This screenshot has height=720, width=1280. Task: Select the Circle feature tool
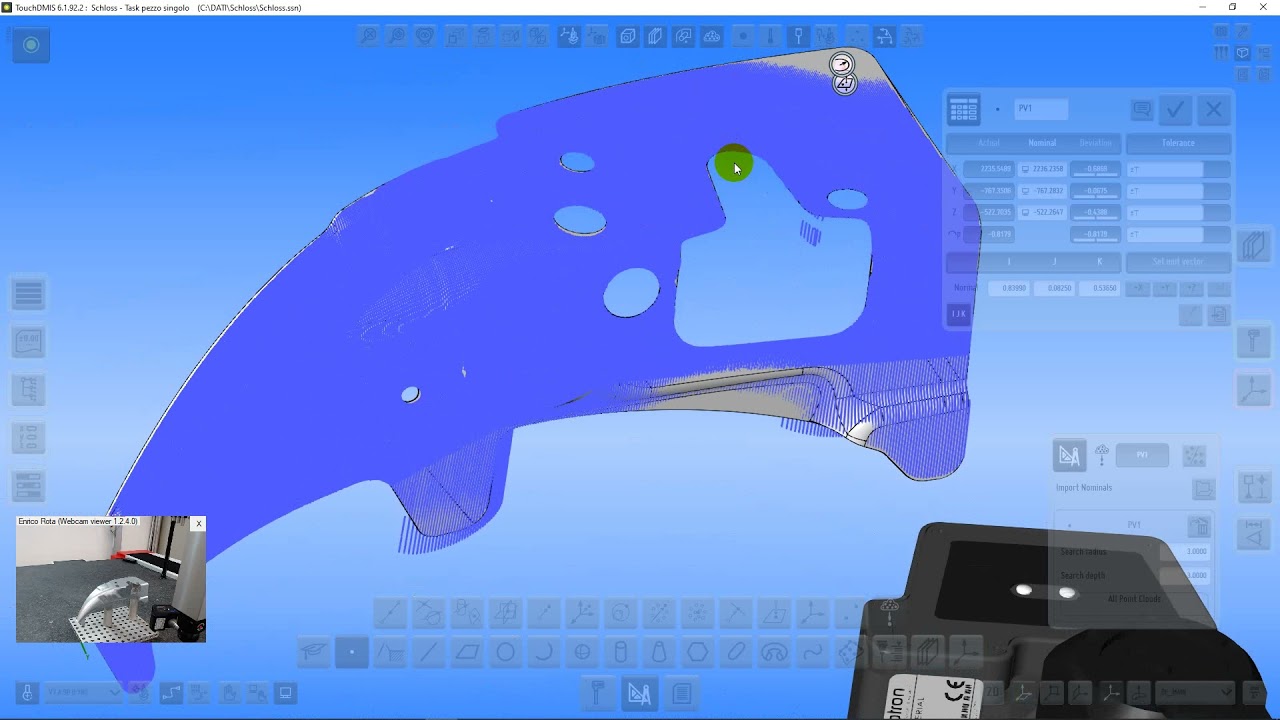[506, 653]
